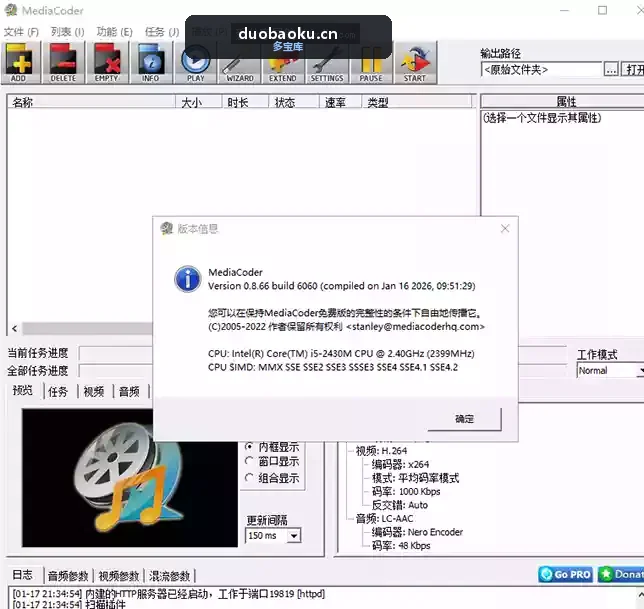Open the 工作模式 Normal dropdown

coord(610,371)
